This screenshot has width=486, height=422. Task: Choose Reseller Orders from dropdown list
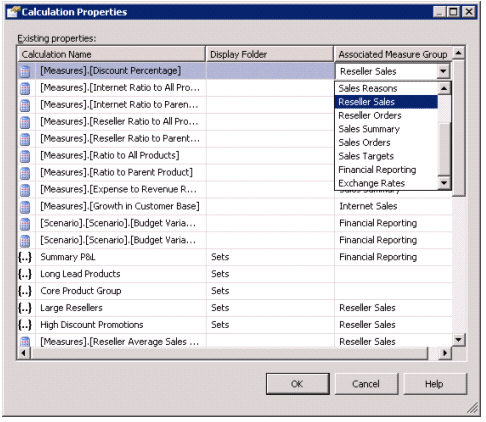[386, 116]
